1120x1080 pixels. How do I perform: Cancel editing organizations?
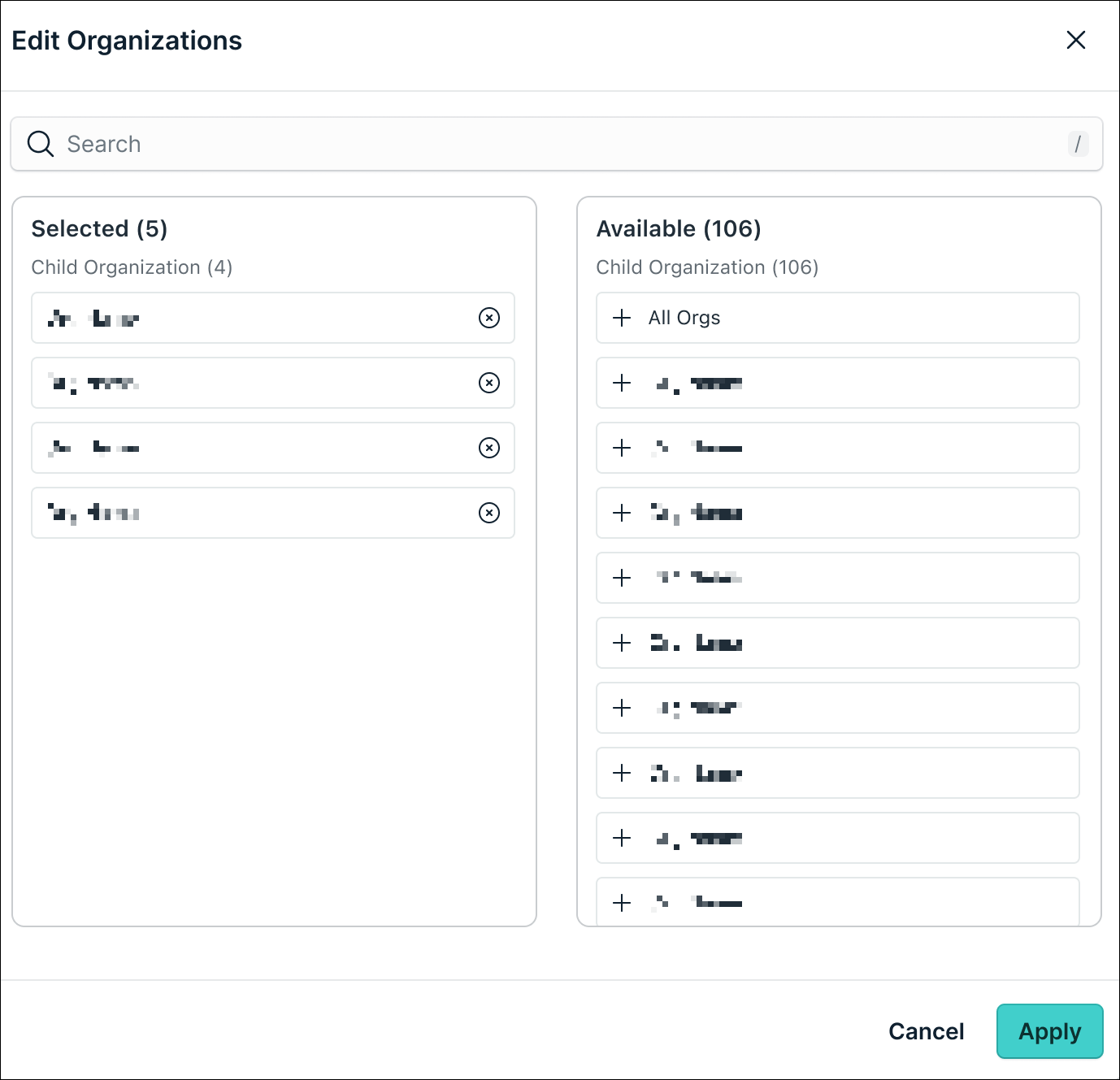point(926,1031)
